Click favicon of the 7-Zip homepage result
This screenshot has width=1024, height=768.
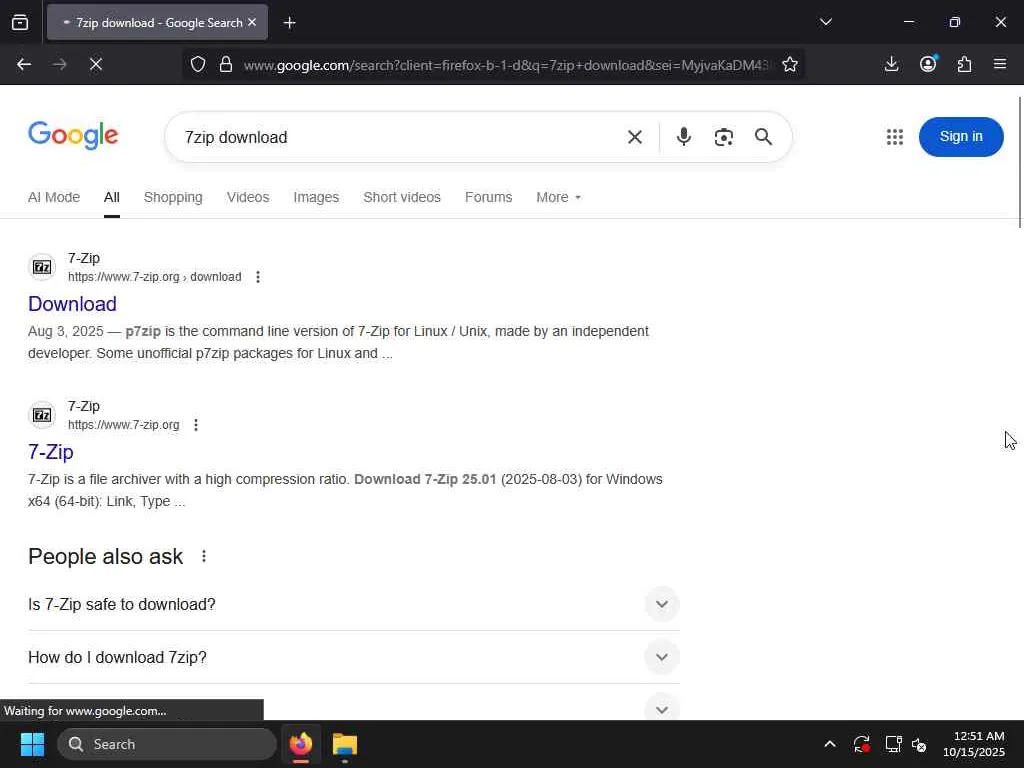click(42, 415)
